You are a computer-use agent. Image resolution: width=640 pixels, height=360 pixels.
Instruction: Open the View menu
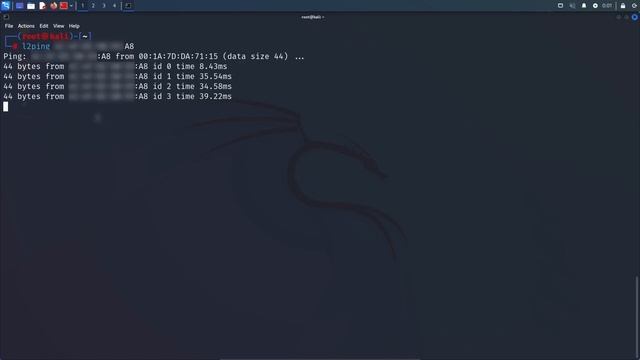pos(58,26)
